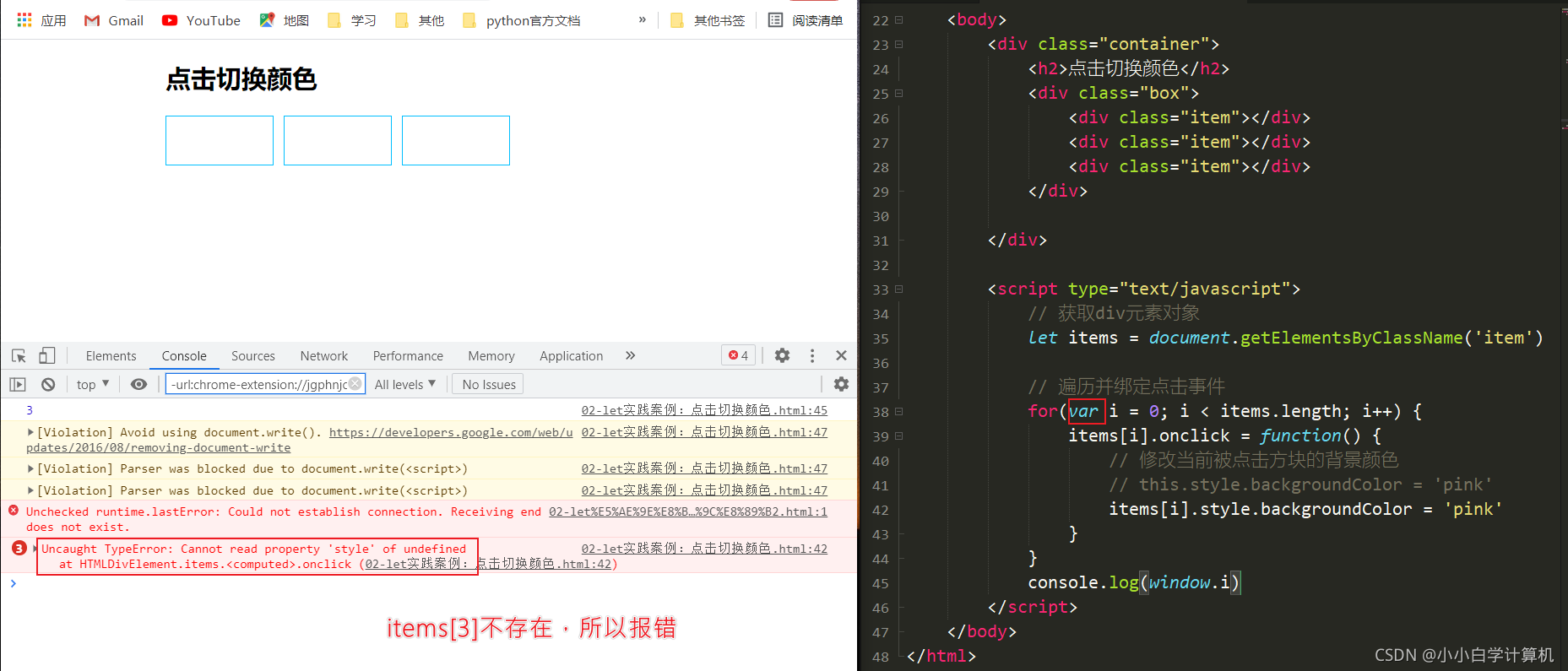
Task: Open the YouTube bookmark
Action: (x=201, y=20)
